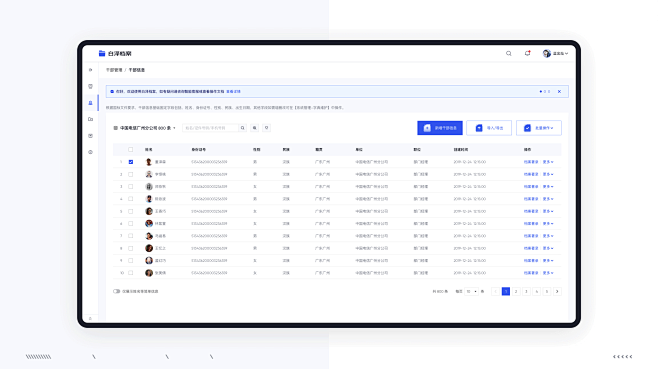
Task: Click the current breadcrumb page title
Action: [x=136, y=70]
